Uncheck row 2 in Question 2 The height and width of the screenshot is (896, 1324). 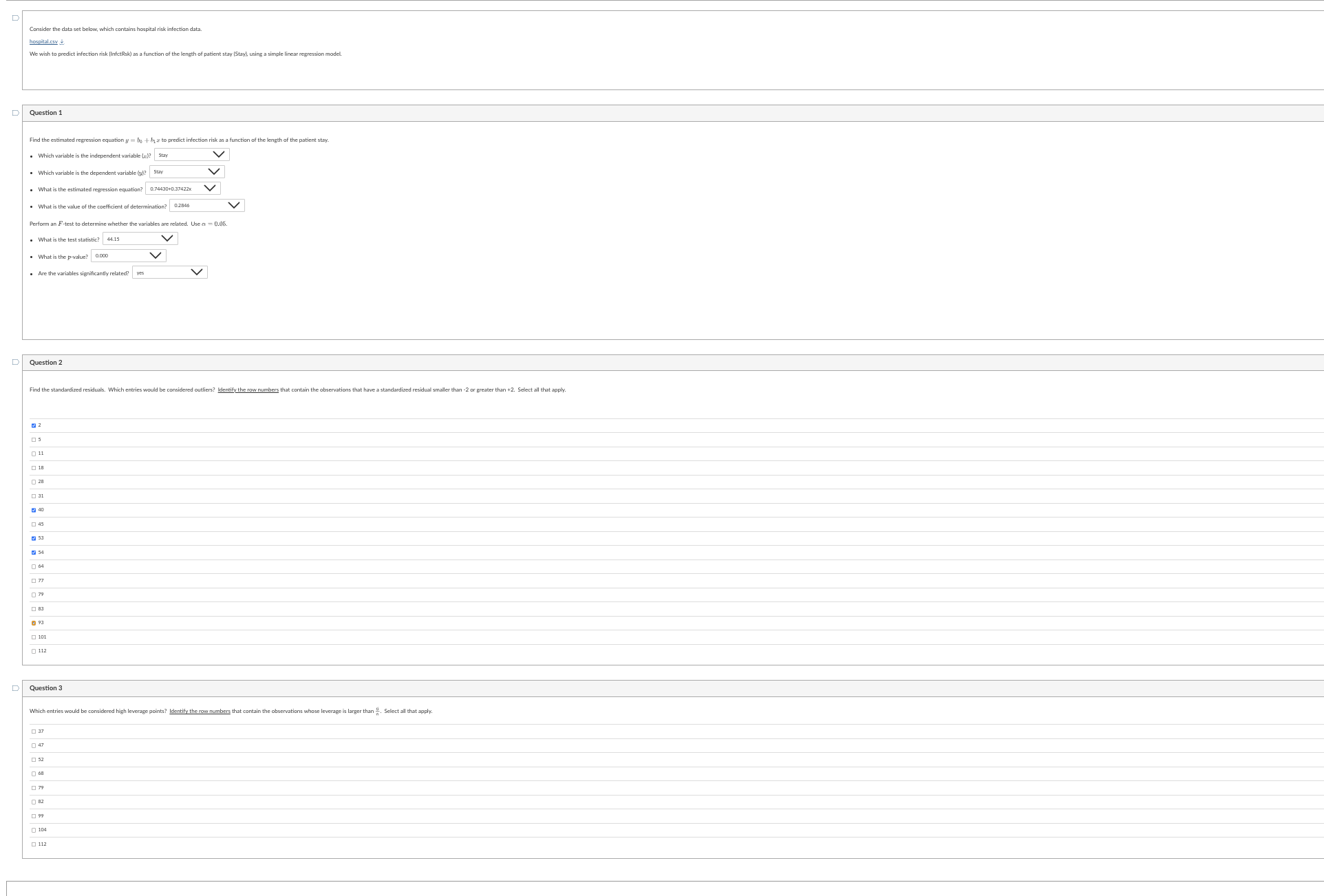(x=34, y=425)
